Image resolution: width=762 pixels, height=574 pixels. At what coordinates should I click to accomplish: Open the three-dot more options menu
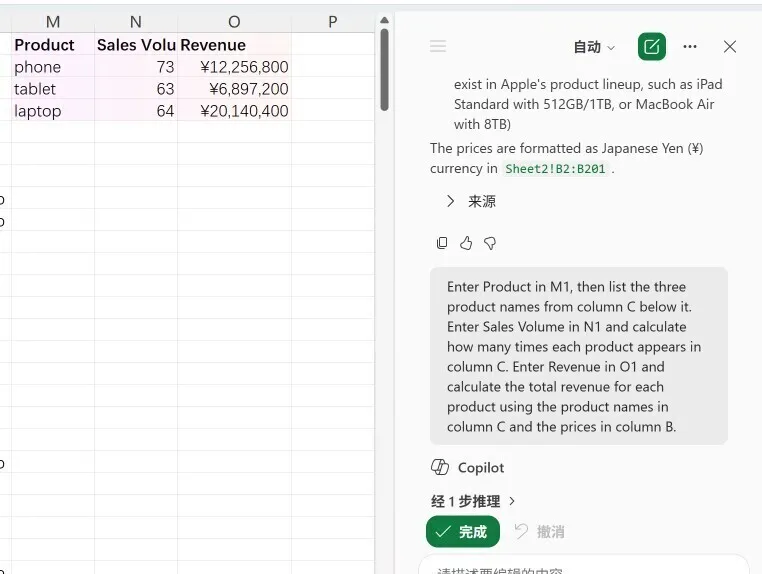coord(690,47)
